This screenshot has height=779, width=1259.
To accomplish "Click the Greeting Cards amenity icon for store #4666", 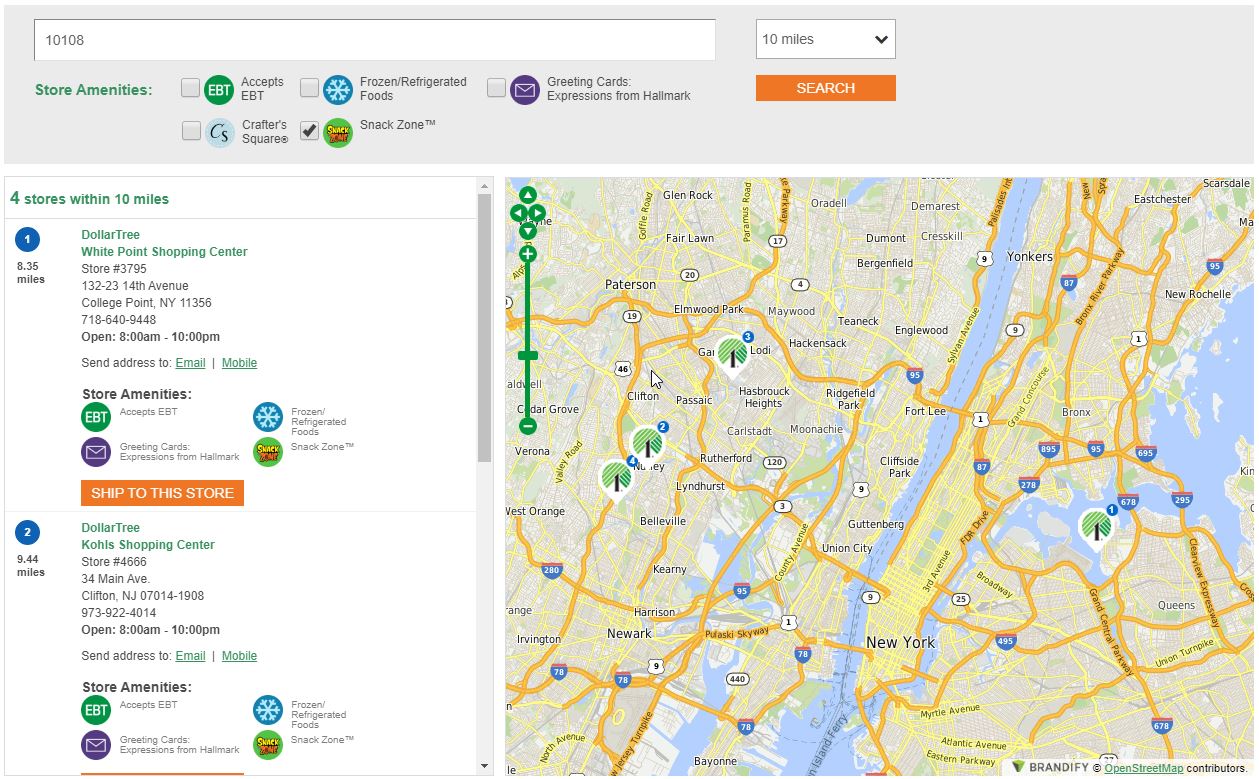I will coord(96,745).
